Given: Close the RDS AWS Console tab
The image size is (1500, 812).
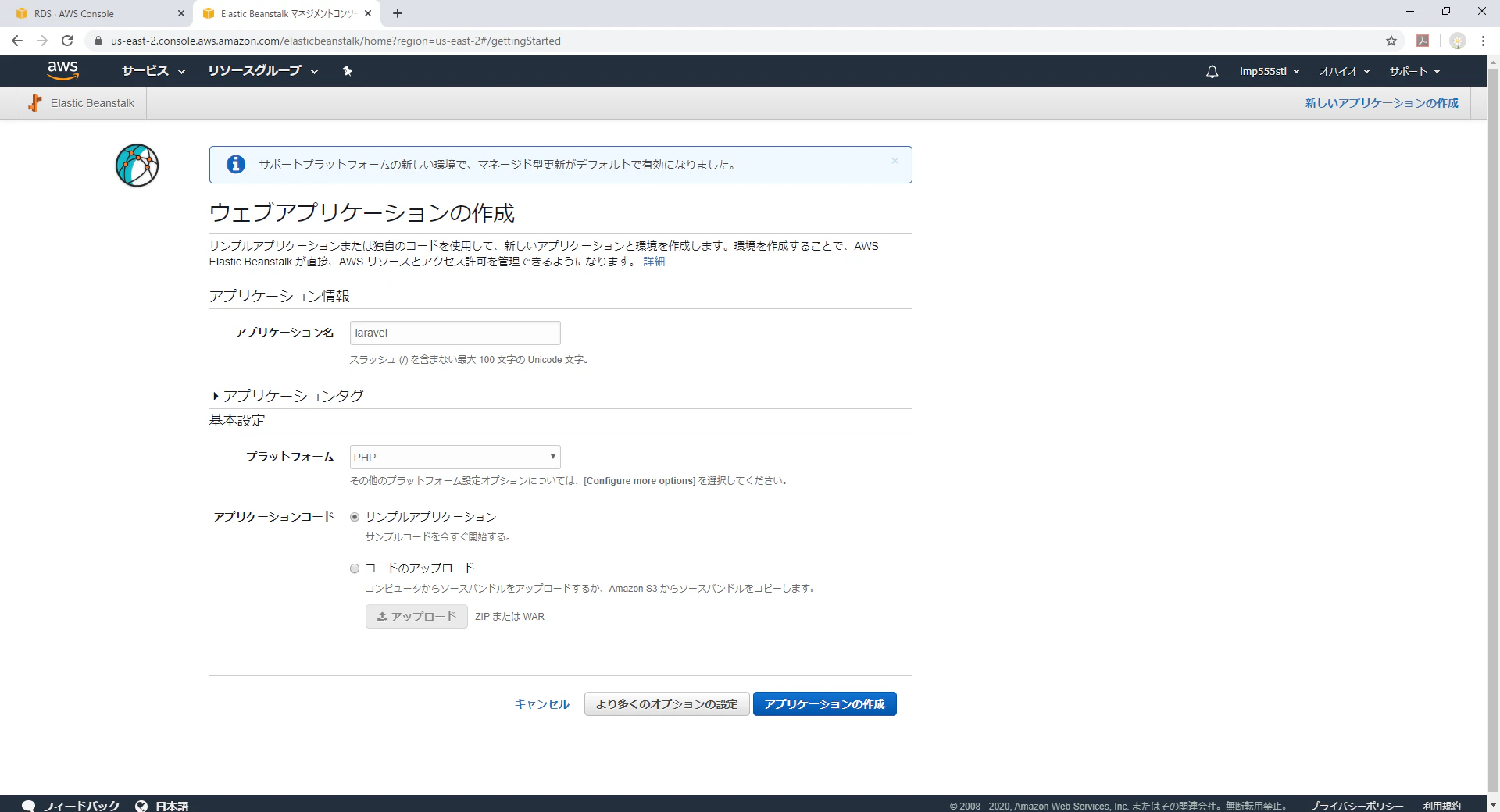Looking at the screenshot, I should click(x=181, y=13).
